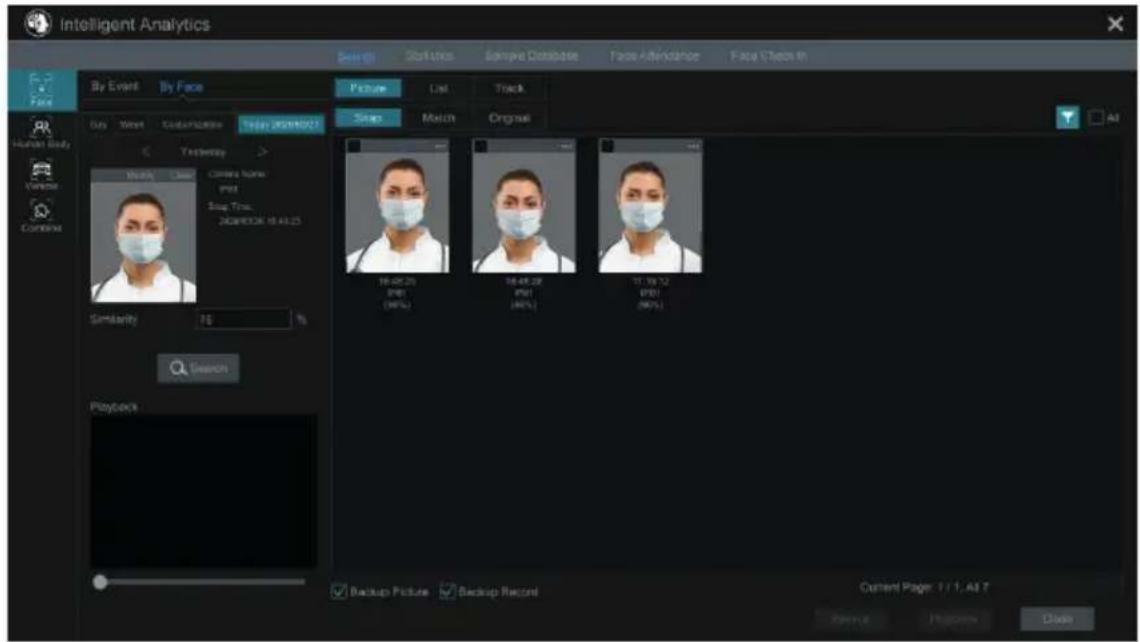Screen dimensions: 1140x642
Task: Select the Customization time range
Action: [193, 125]
